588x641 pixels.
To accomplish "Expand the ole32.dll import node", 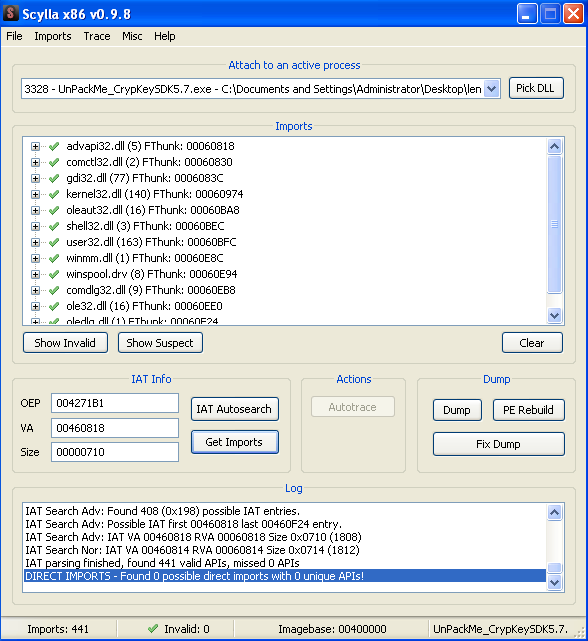I will click(x=36, y=306).
